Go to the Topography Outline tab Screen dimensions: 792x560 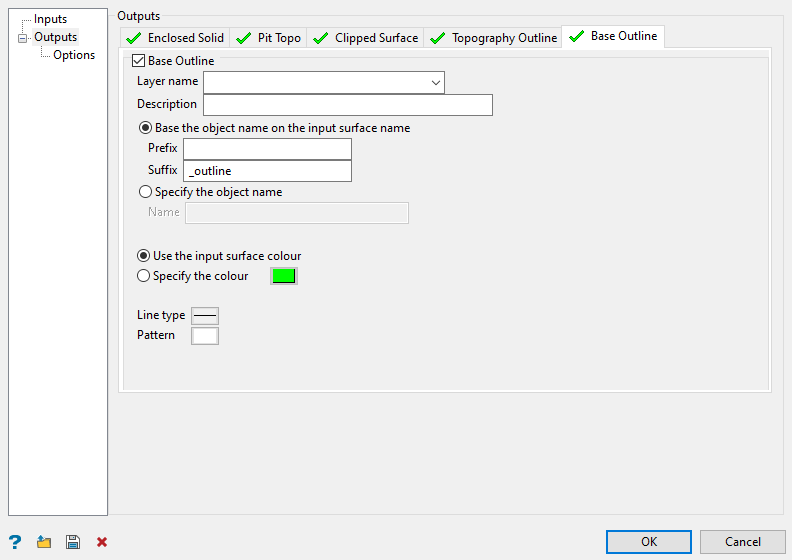click(494, 38)
